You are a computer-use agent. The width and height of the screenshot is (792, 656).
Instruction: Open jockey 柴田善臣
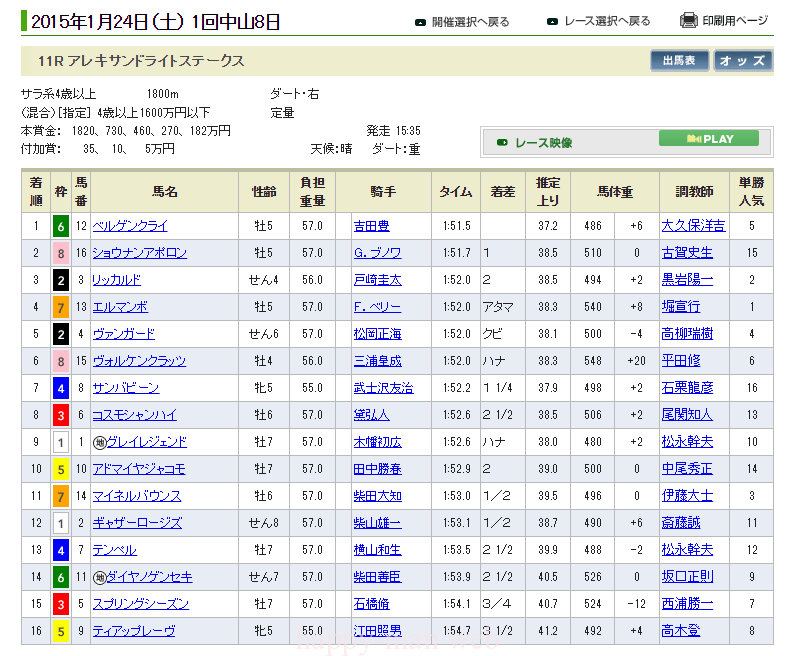click(x=377, y=577)
